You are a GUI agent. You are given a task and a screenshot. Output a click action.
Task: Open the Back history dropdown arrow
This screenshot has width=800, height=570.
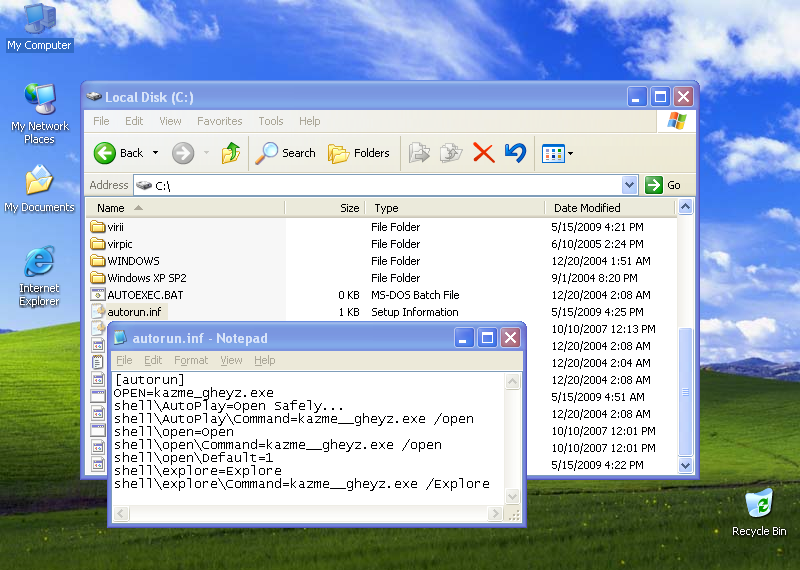pyautogui.click(x=156, y=153)
